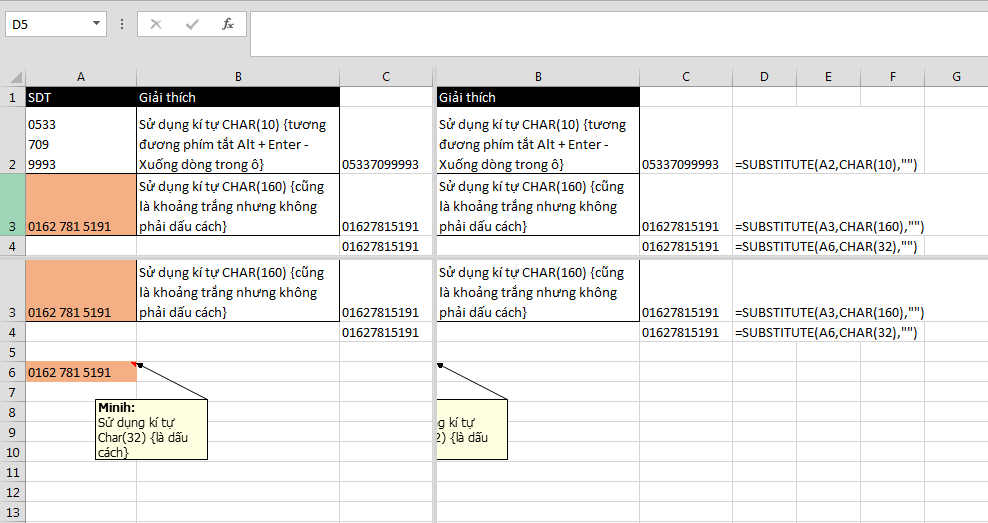Screen dimensions: 988x523
Task: Click CHAR(10) explanation cell in right pane
Action: click(x=538, y=140)
